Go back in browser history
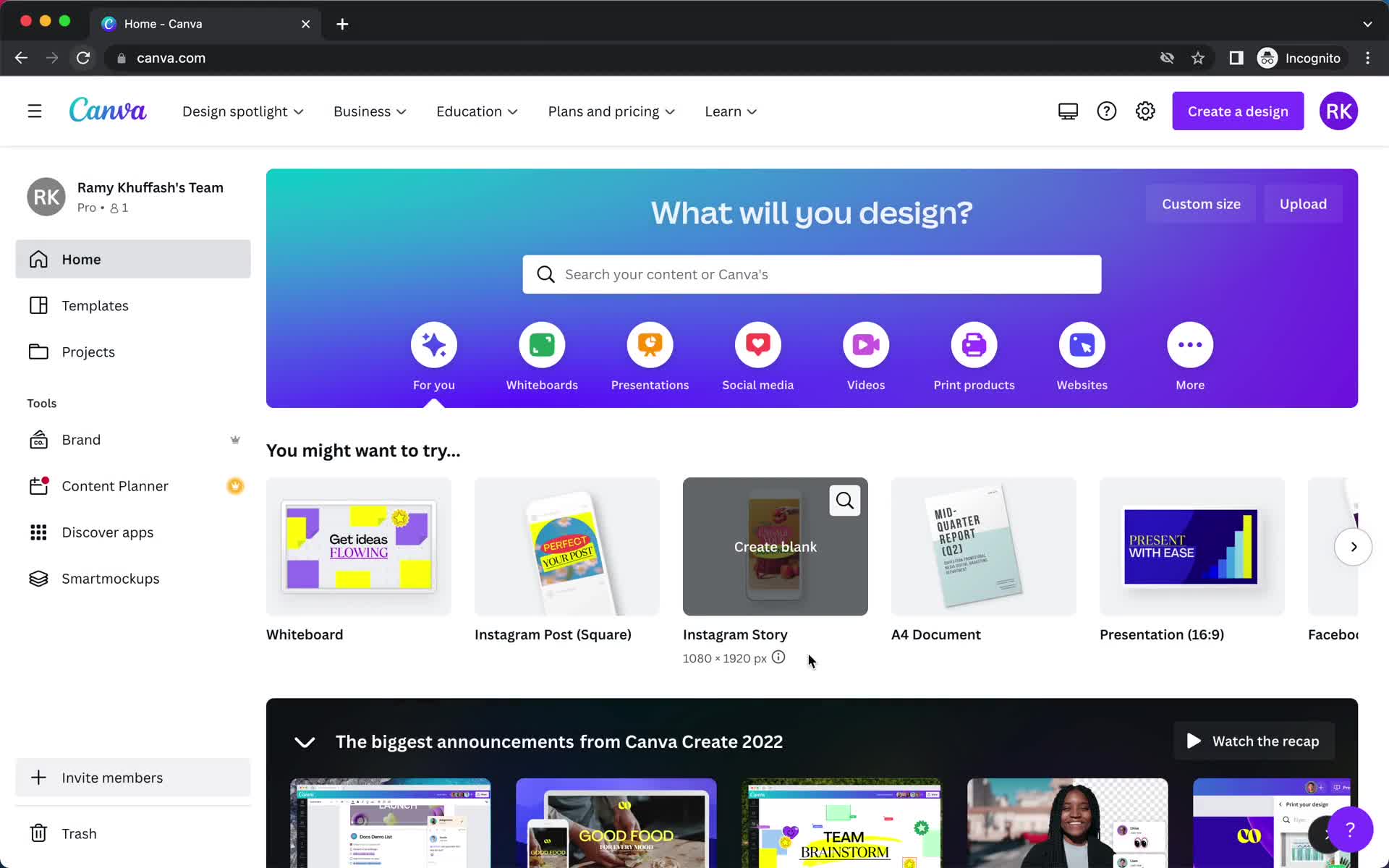 point(21,58)
